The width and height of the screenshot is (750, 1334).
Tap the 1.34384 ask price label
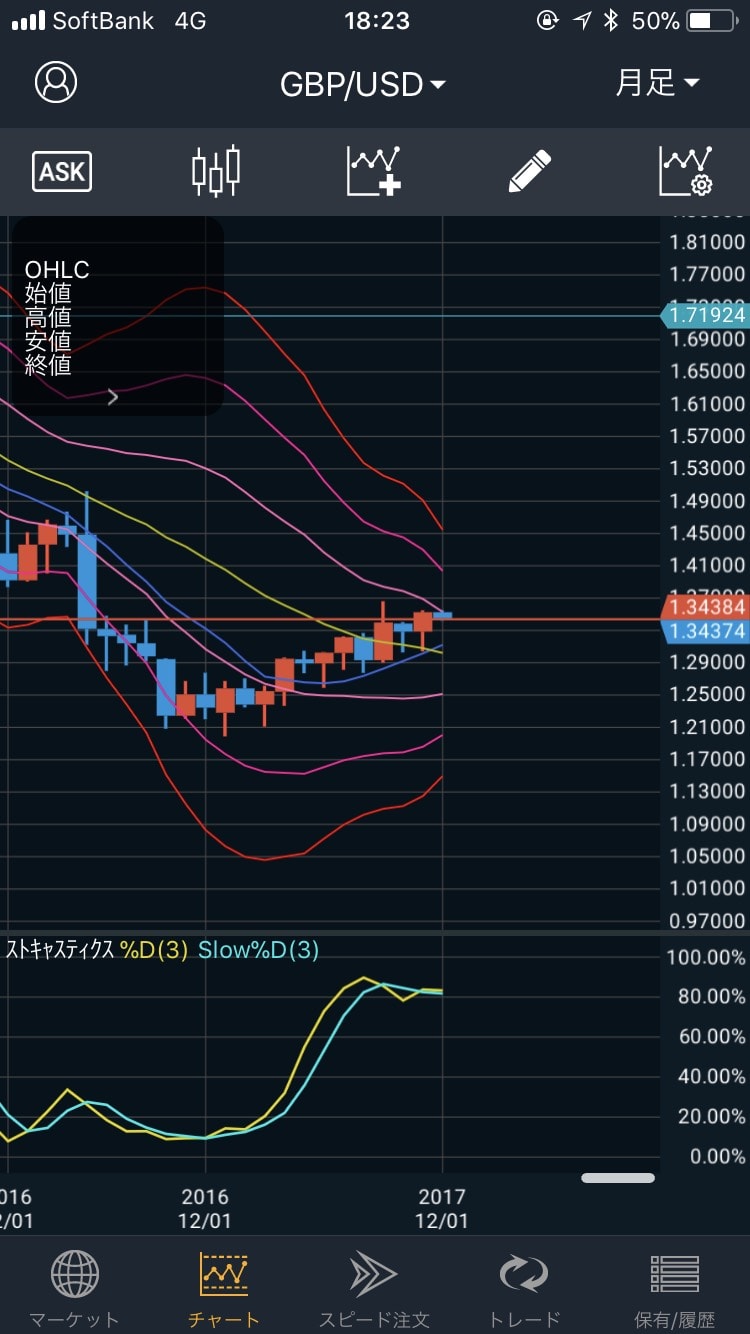[706, 607]
